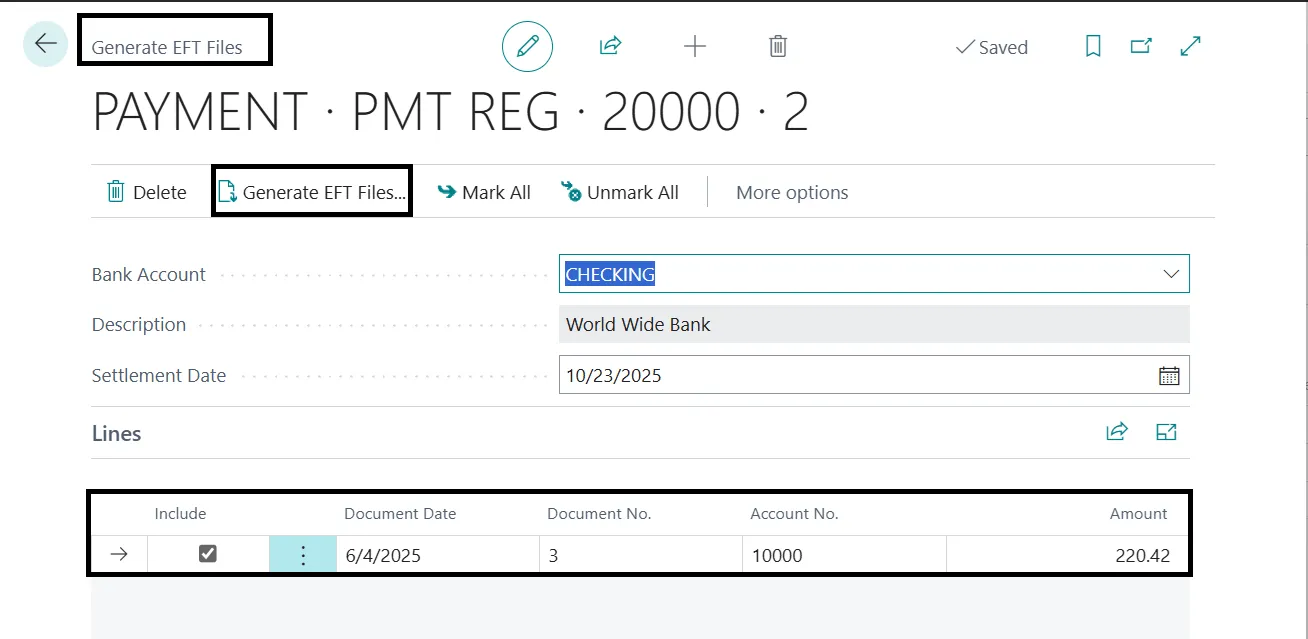Click the plus icon to add new

coord(694,46)
